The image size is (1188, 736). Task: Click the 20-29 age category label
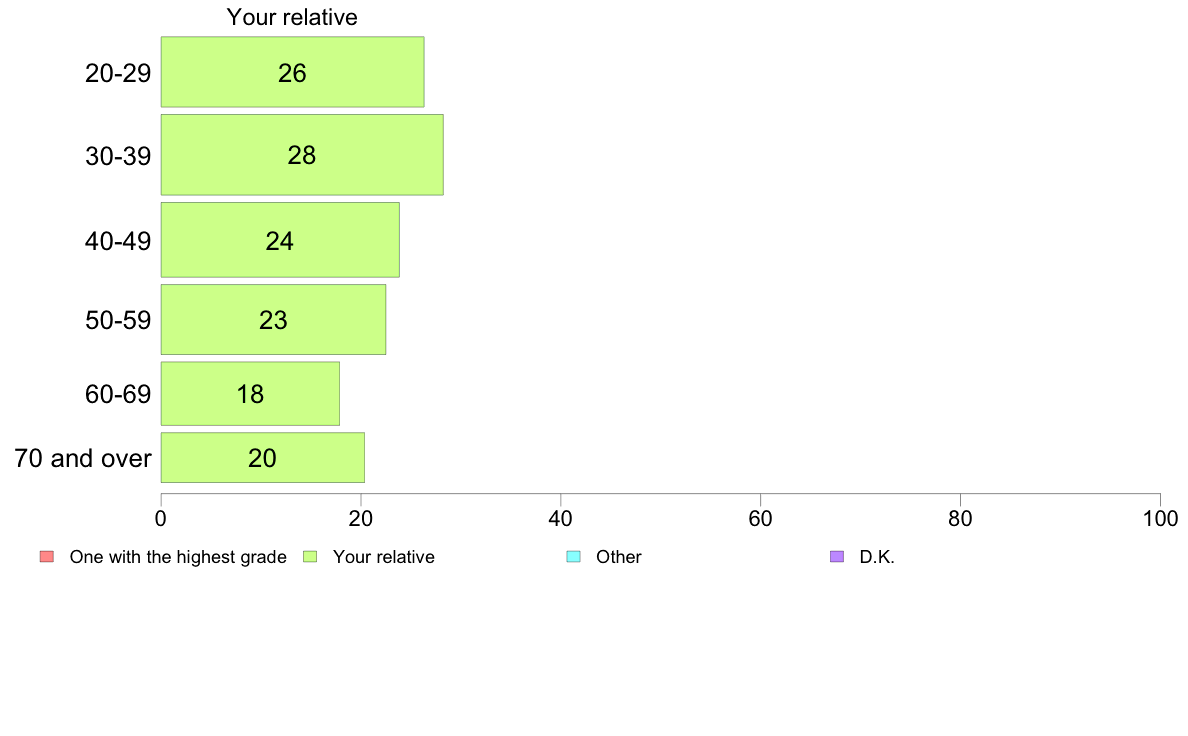coord(118,73)
